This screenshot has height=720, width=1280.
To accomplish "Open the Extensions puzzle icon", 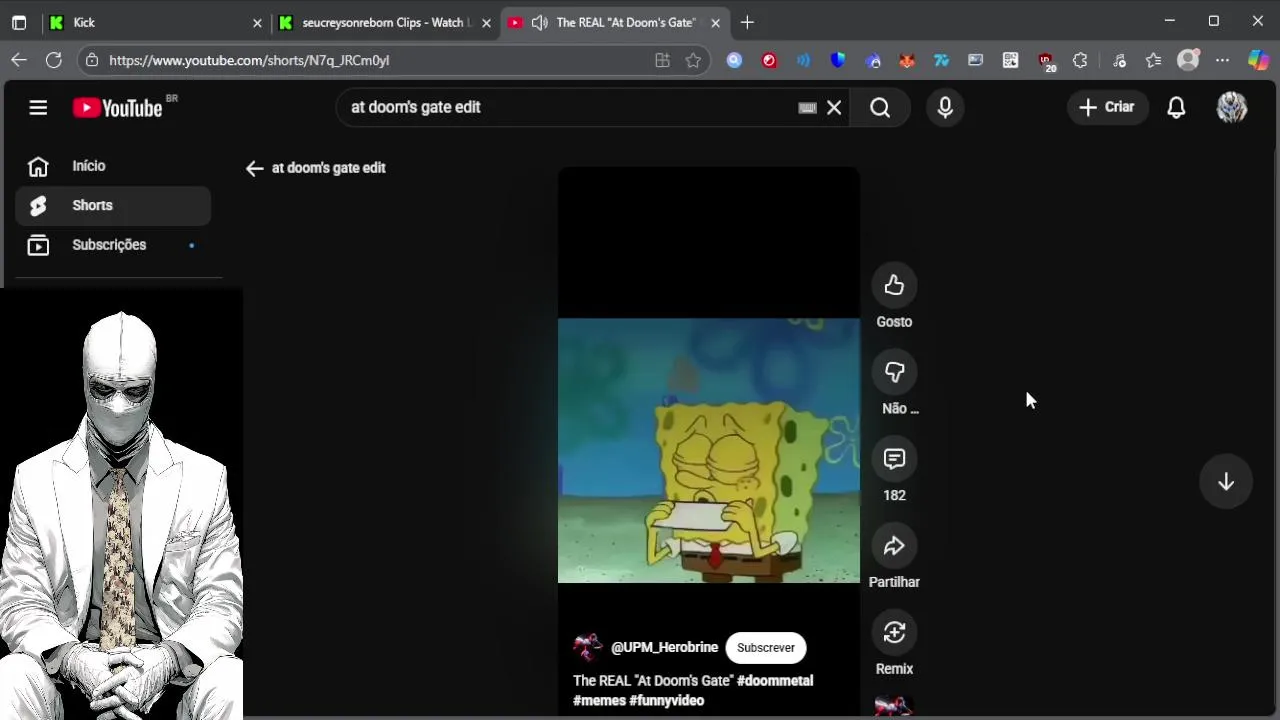I will click(x=1080, y=60).
